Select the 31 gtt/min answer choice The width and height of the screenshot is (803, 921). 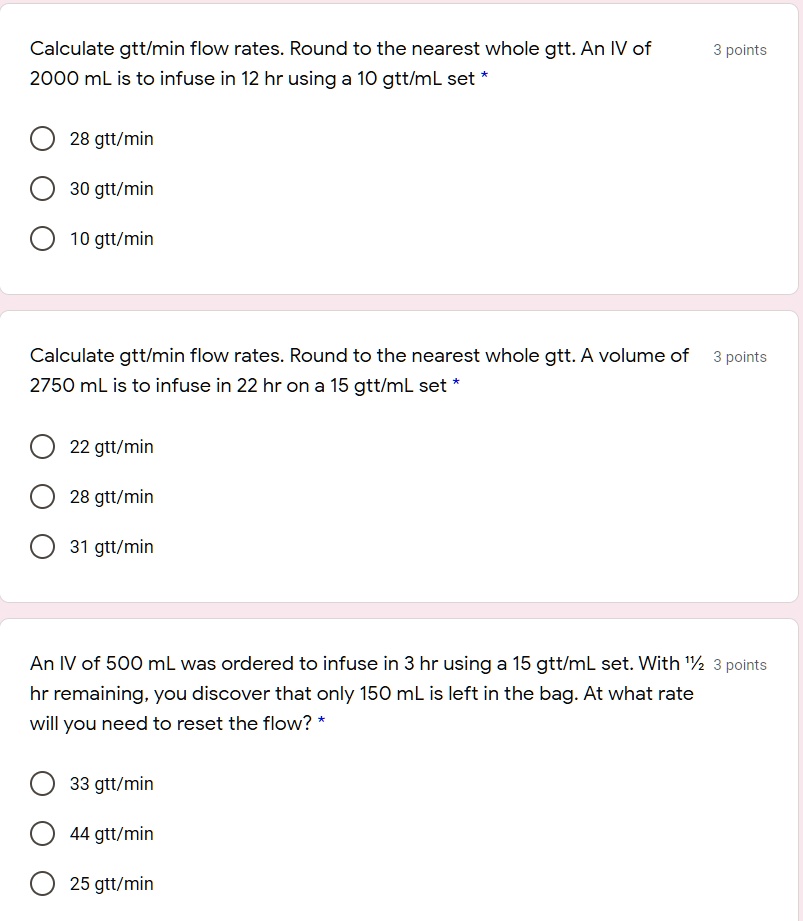coord(42,546)
